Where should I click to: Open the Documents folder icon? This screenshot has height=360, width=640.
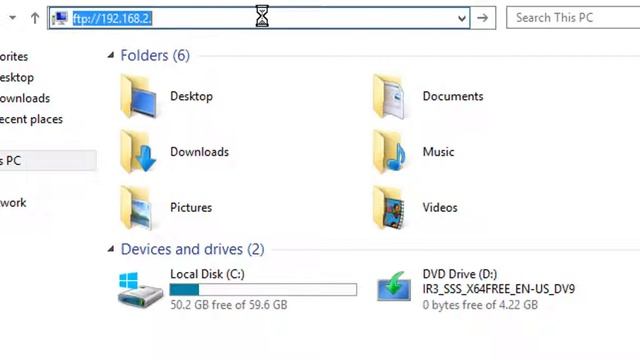pos(389,96)
